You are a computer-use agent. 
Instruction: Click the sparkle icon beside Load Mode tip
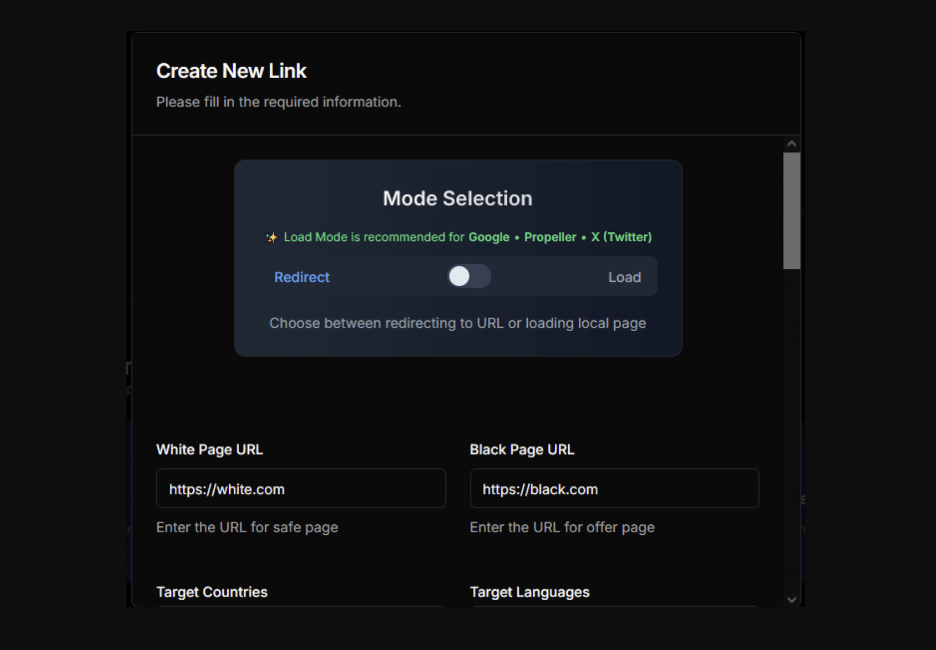pyautogui.click(x=272, y=238)
